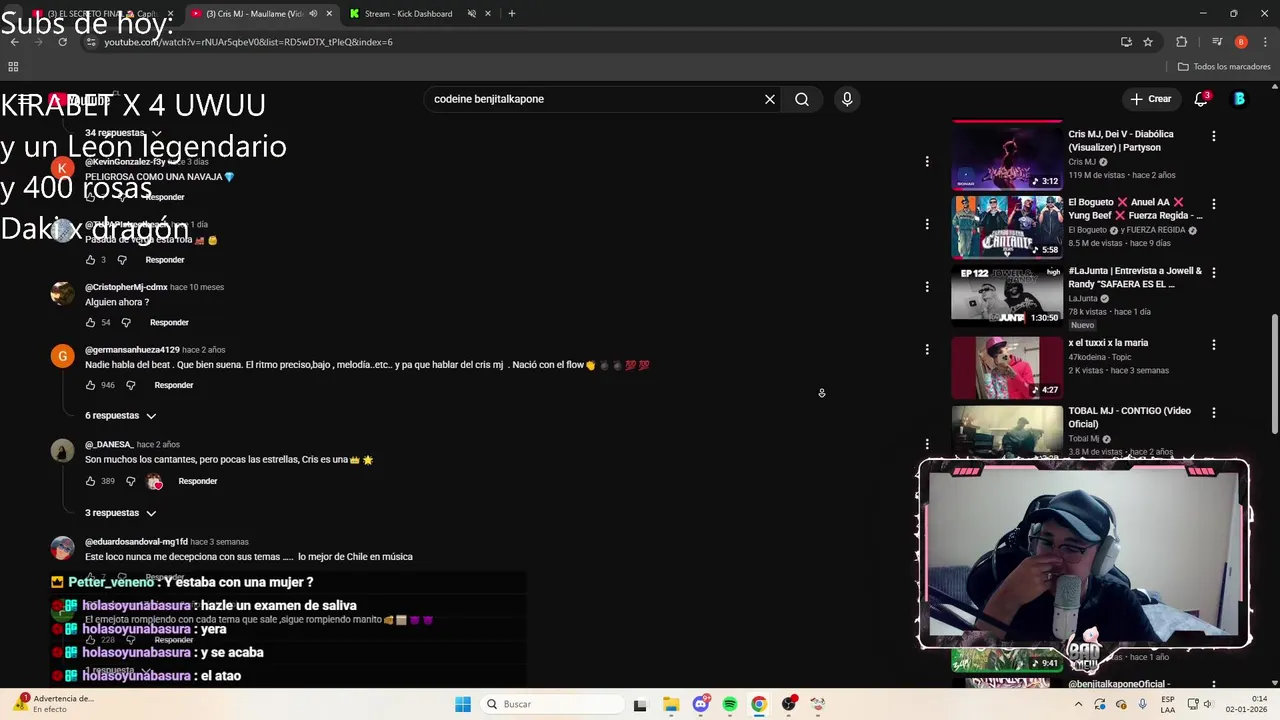Open the YouTube account avatar menu
The width and height of the screenshot is (1280, 720).
pyautogui.click(x=1239, y=99)
